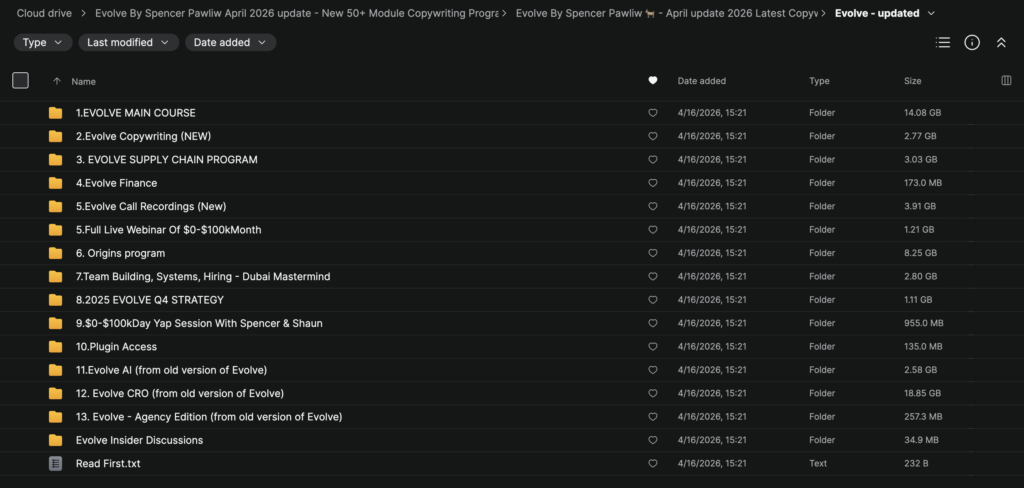This screenshot has height=488, width=1024.
Task: Toggle the select-all checkbox
Action: point(20,81)
